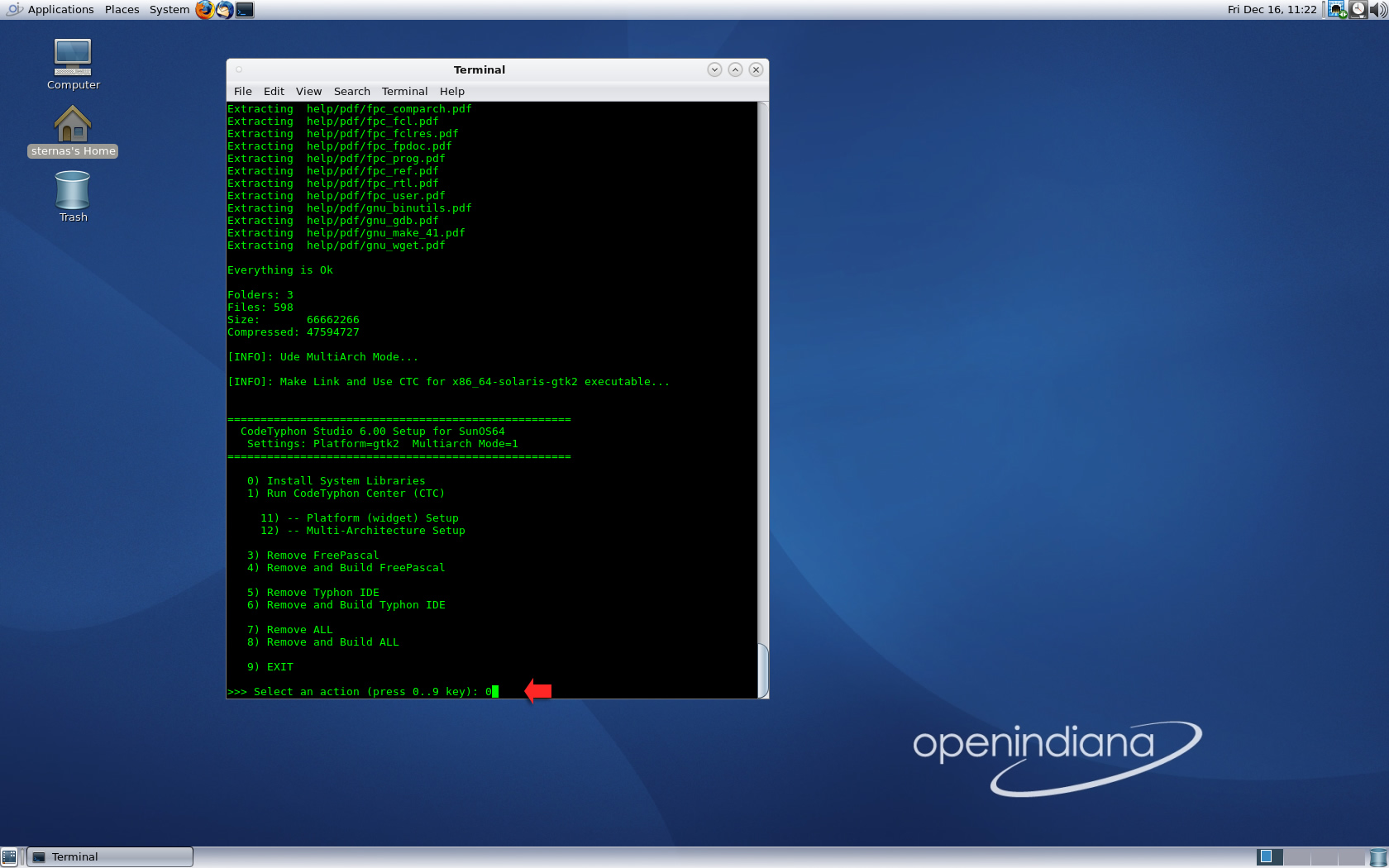Click '3) Remove FreePascal' line
1389x868 pixels.
(x=313, y=556)
